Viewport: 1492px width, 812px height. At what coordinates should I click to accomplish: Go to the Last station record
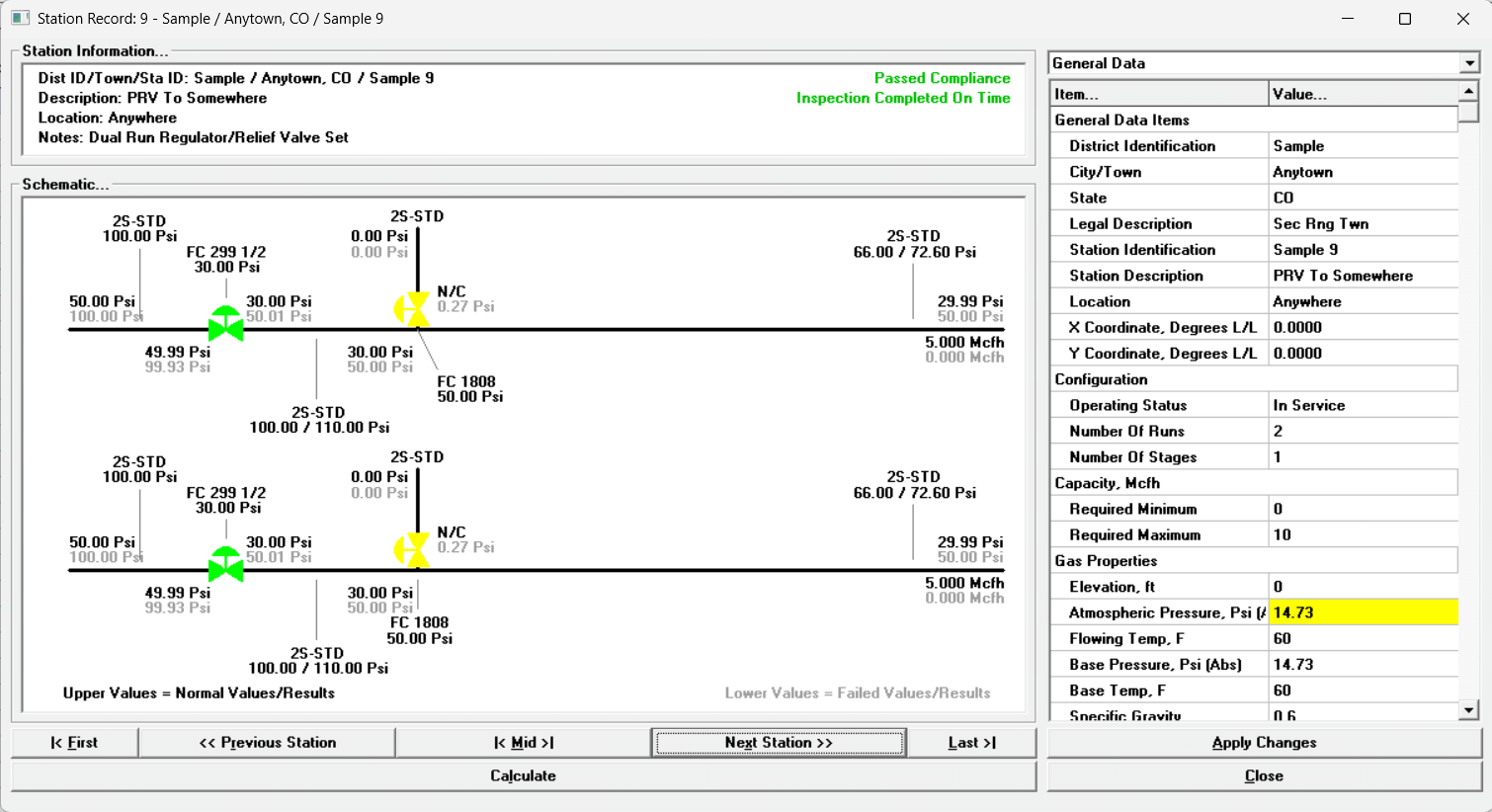tap(971, 743)
